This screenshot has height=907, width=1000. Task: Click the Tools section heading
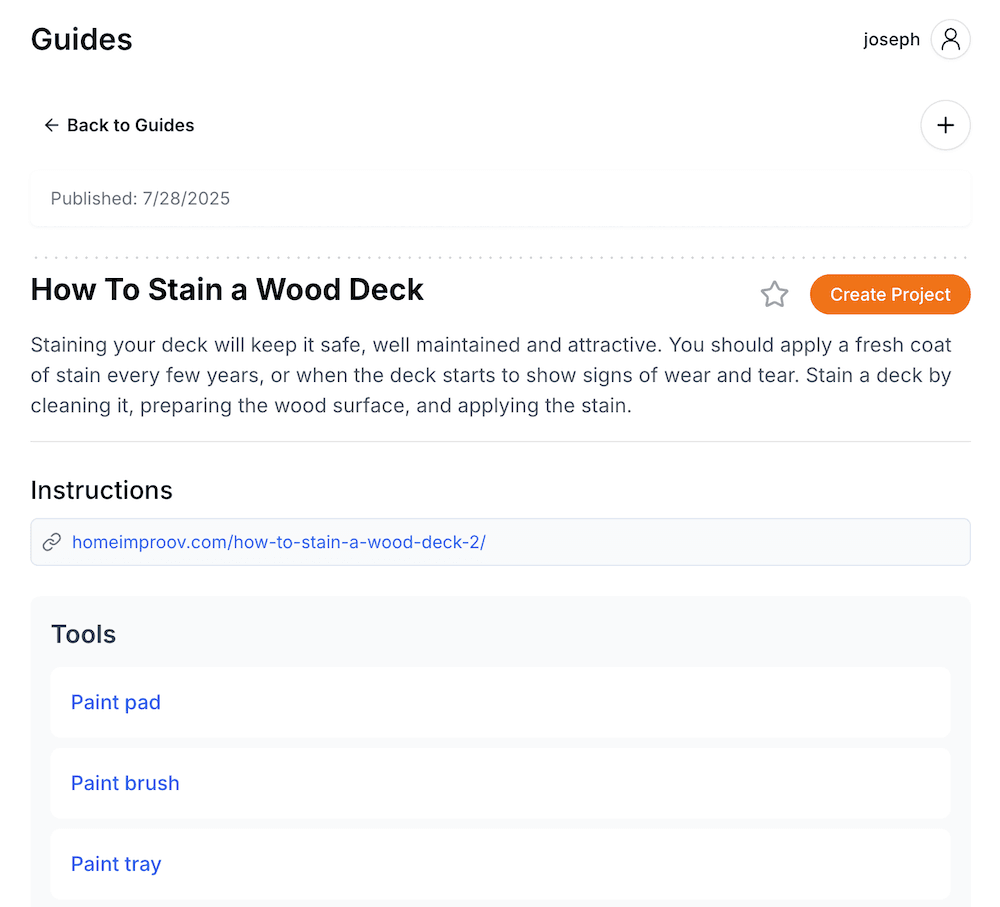click(83, 634)
